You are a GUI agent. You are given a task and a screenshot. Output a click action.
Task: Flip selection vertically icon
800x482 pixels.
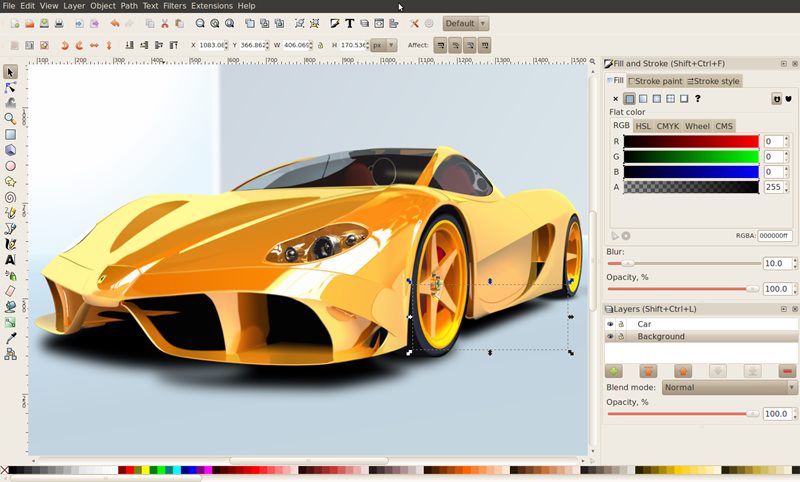click(x=109, y=45)
